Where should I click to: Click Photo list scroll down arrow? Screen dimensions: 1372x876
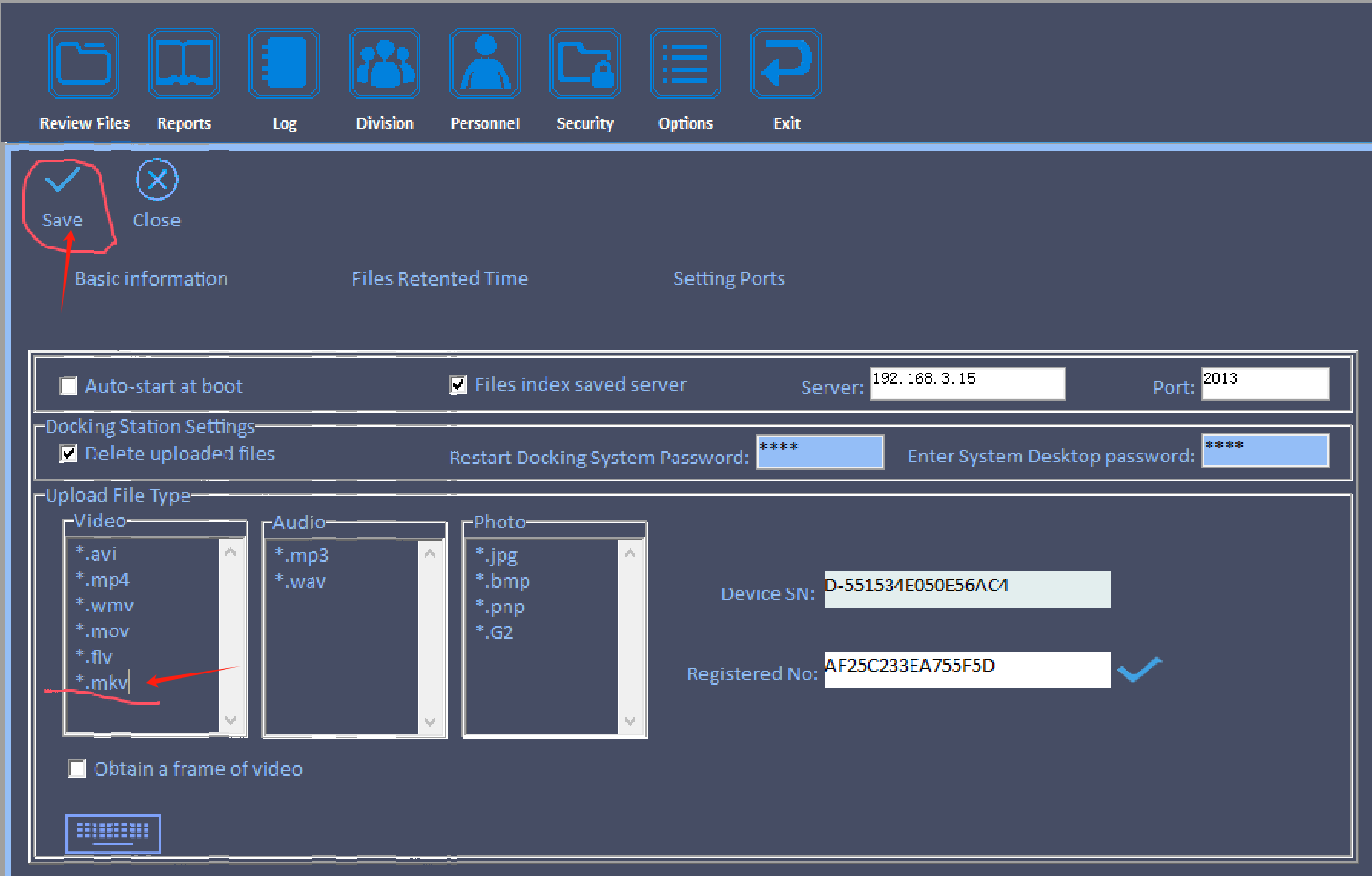click(630, 721)
